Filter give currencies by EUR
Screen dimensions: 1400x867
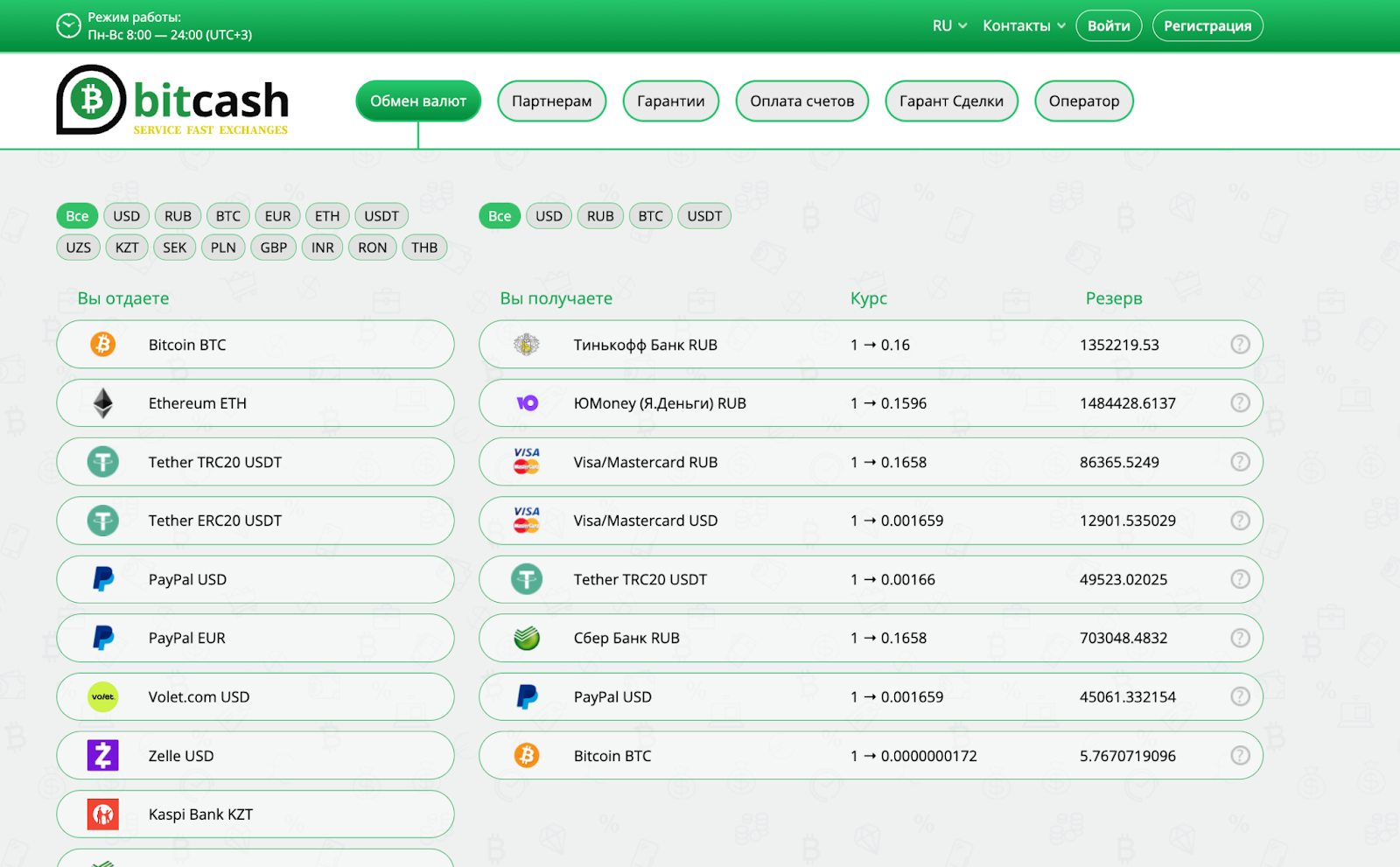tap(277, 216)
